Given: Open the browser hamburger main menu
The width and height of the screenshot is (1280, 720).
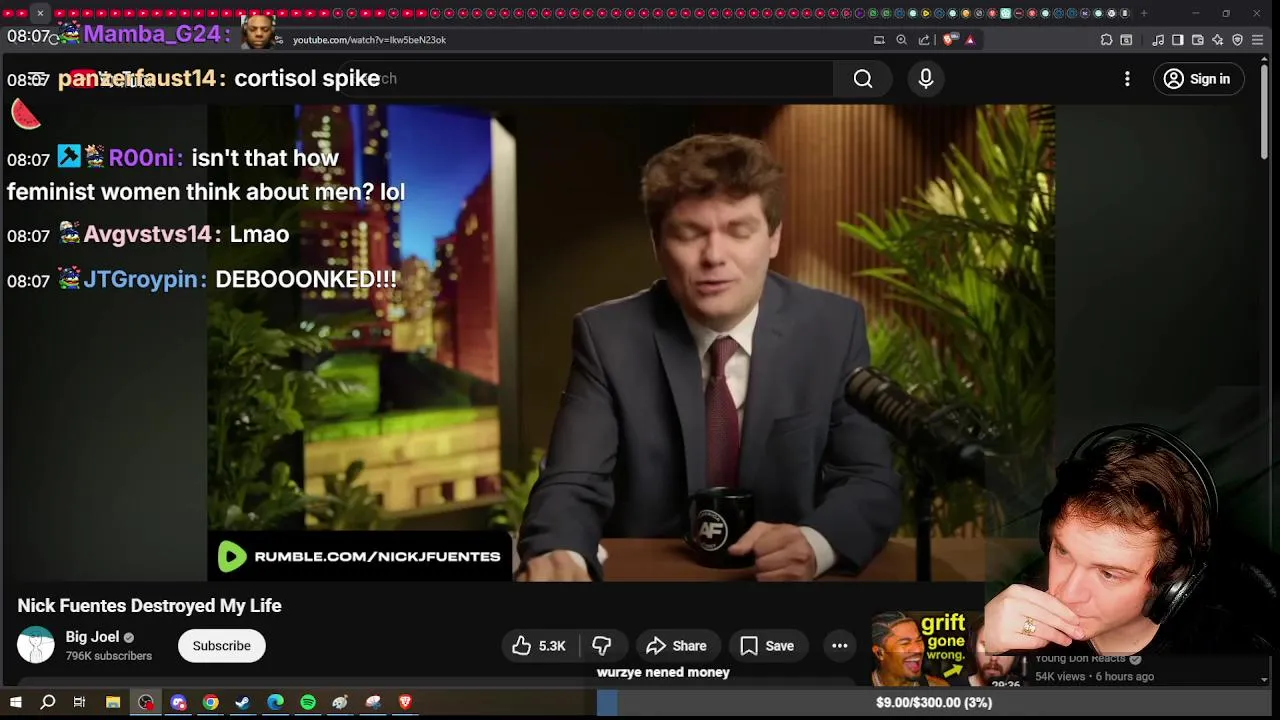Looking at the screenshot, I should pyautogui.click(x=1258, y=40).
